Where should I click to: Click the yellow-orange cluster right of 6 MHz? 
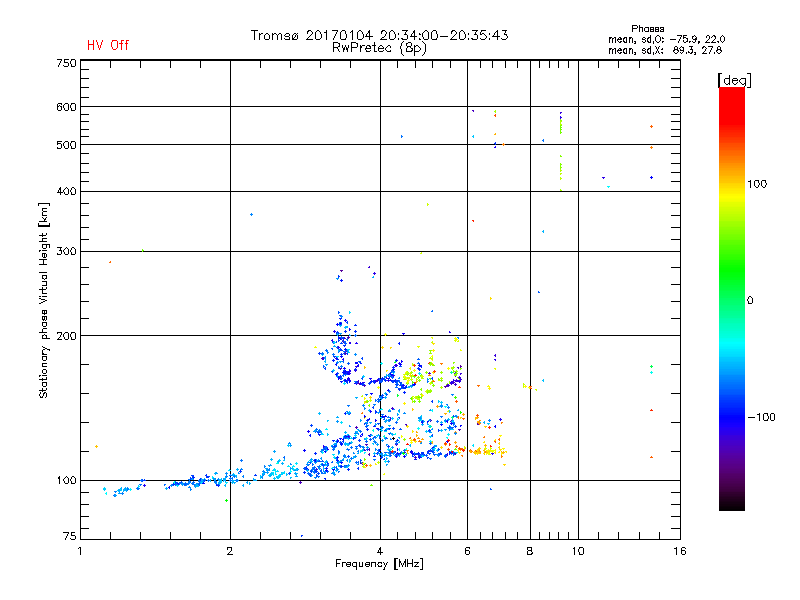click(x=488, y=451)
